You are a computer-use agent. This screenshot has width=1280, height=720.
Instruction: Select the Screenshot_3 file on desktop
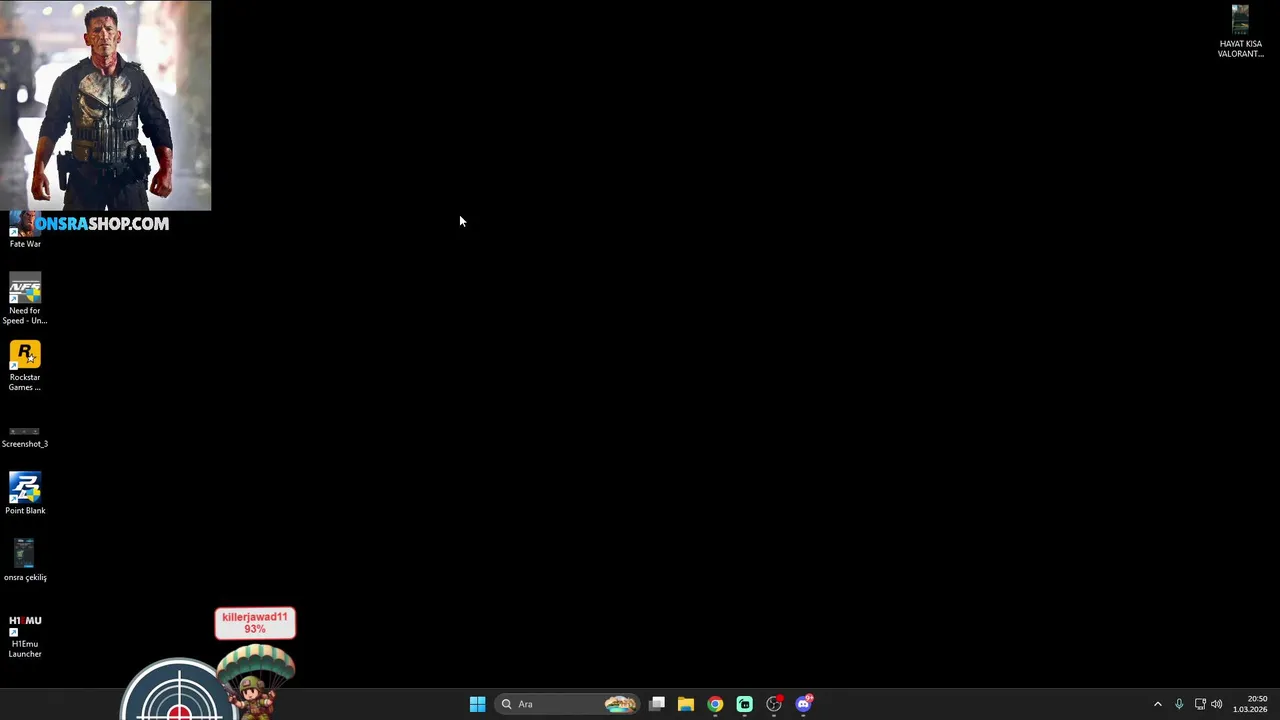coord(25,437)
